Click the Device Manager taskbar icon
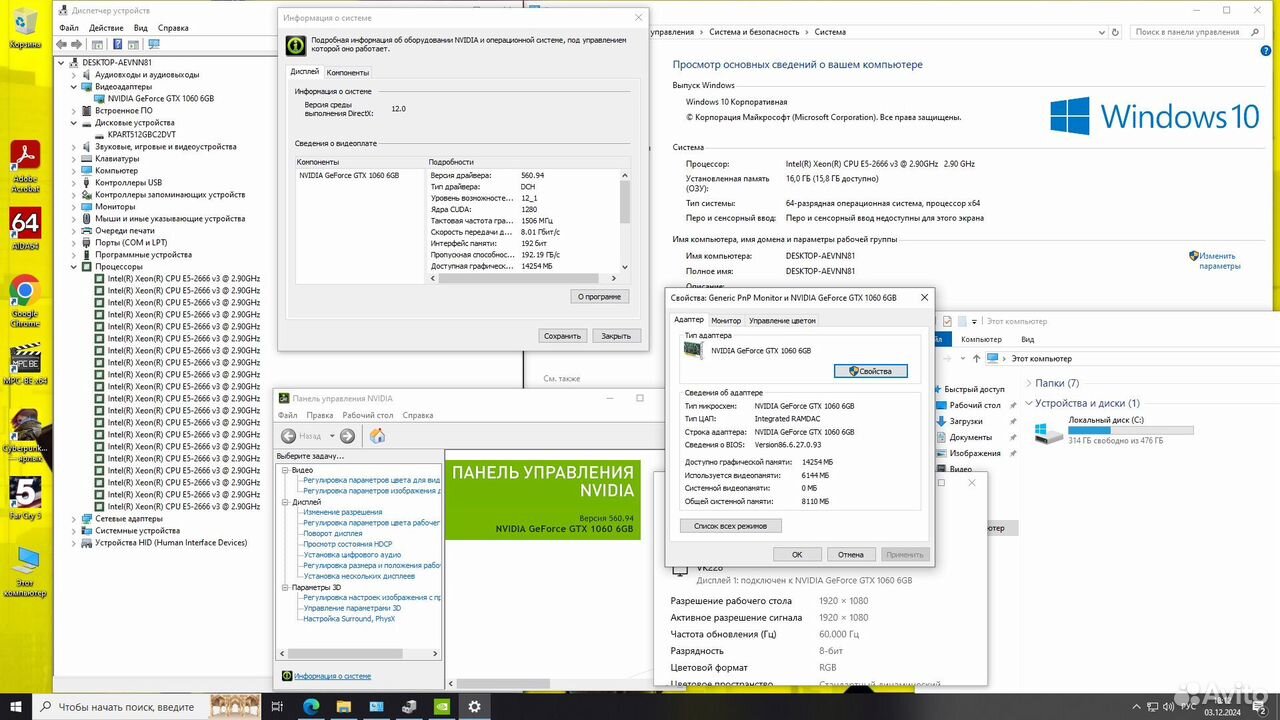 point(409,706)
